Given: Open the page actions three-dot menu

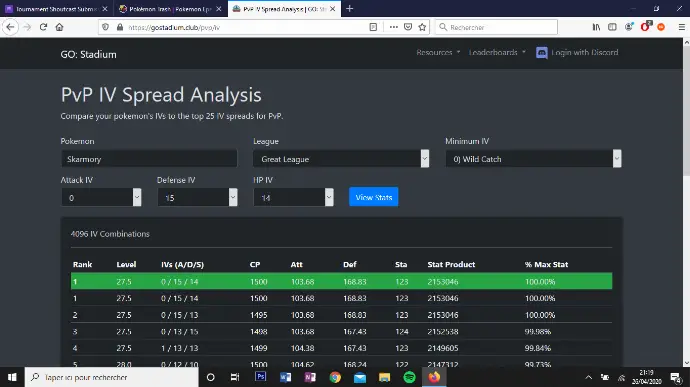Looking at the screenshot, I should click(x=393, y=27).
